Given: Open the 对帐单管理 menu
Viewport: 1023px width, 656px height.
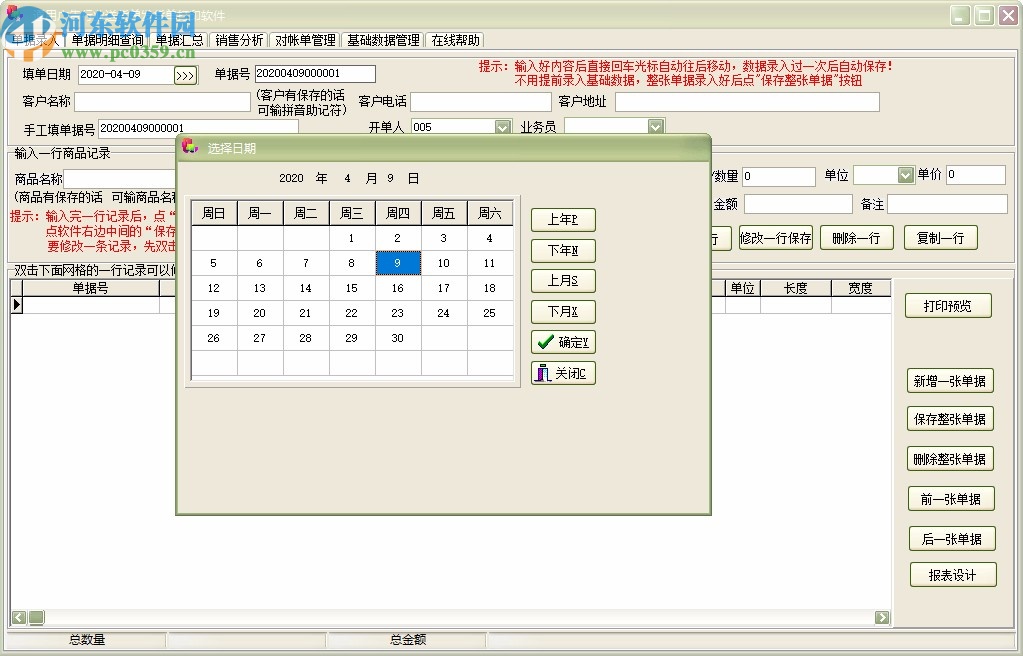Looking at the screenshot, I should 306,40.
